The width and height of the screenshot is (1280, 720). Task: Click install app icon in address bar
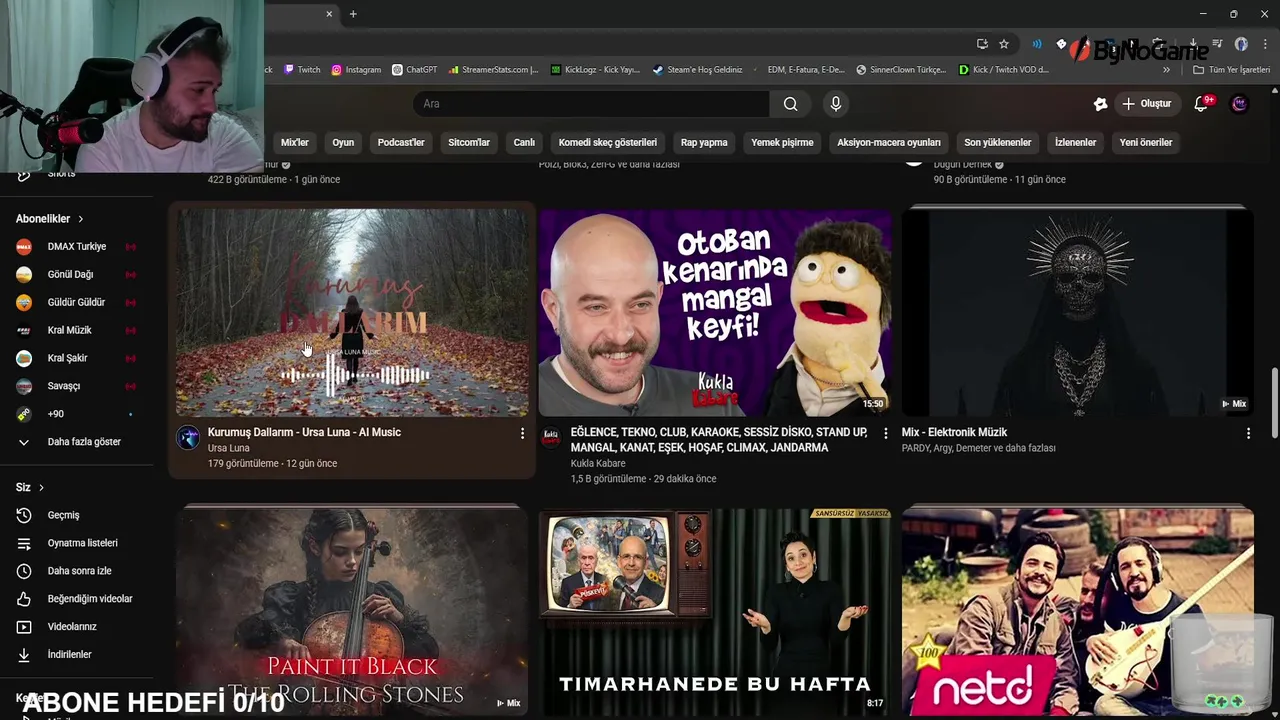(982, 44)
